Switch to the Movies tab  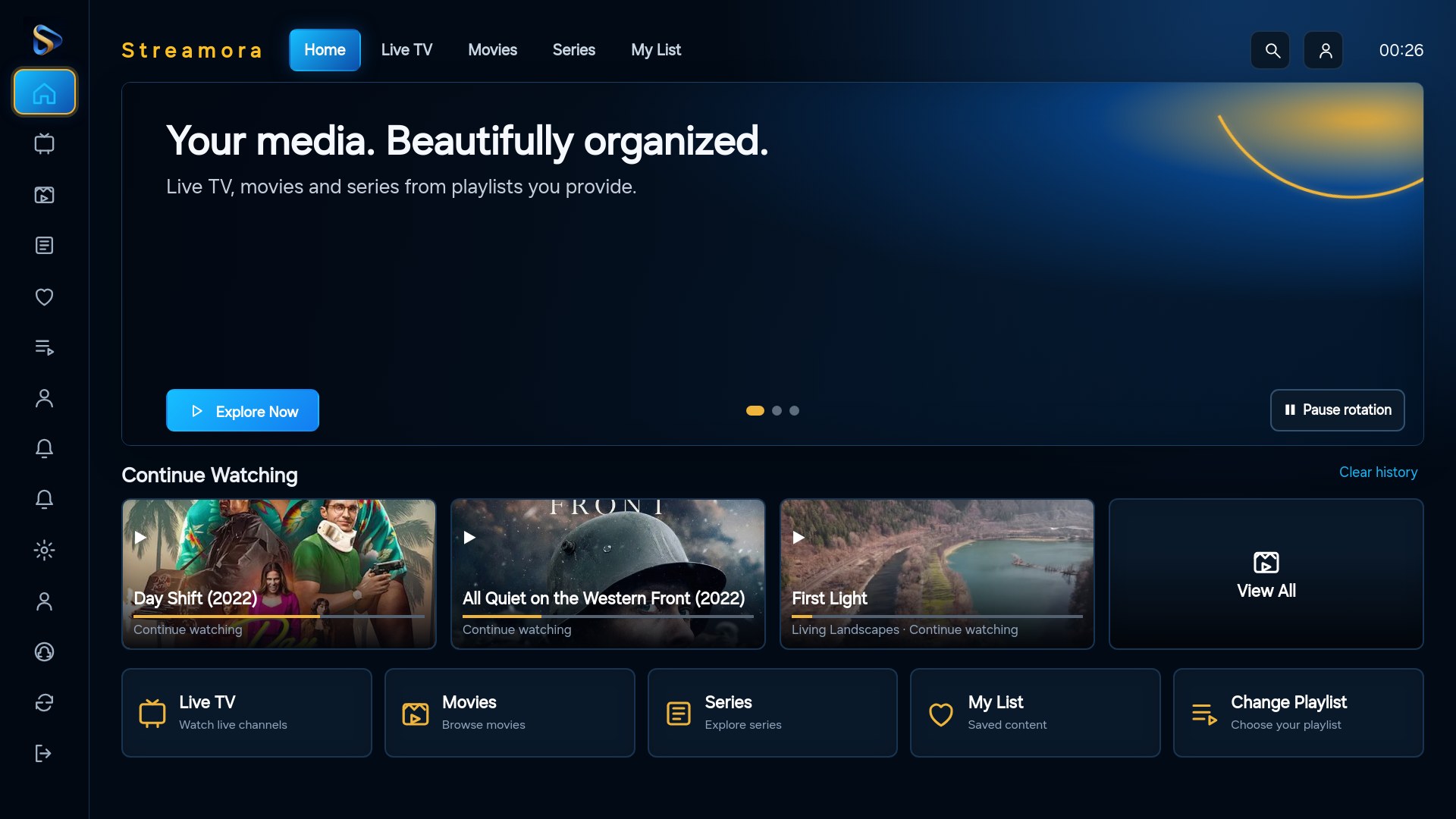pyautogui.click(x=492, y=50)
